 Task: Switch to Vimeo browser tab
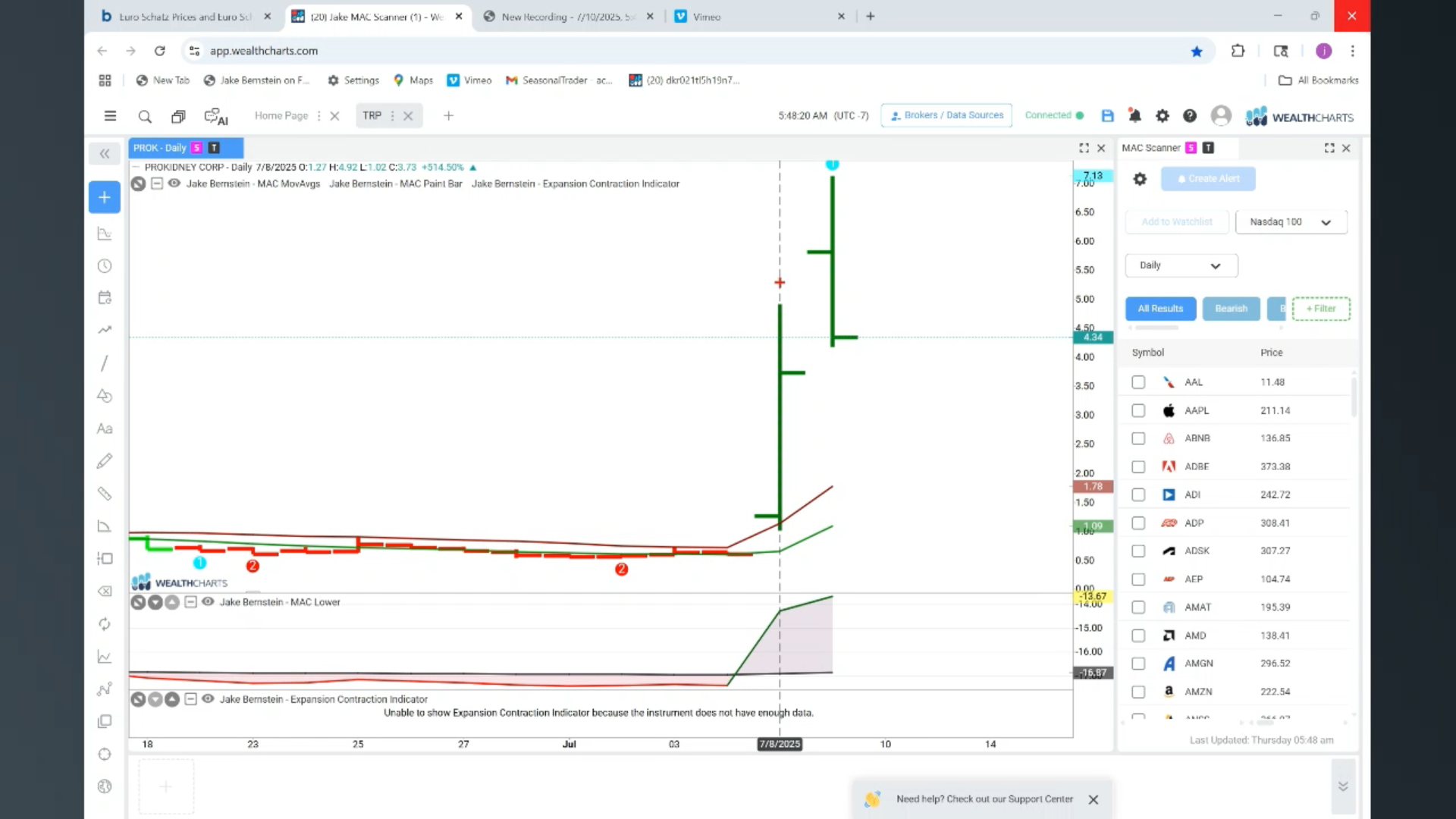click(x=758, y=17)
